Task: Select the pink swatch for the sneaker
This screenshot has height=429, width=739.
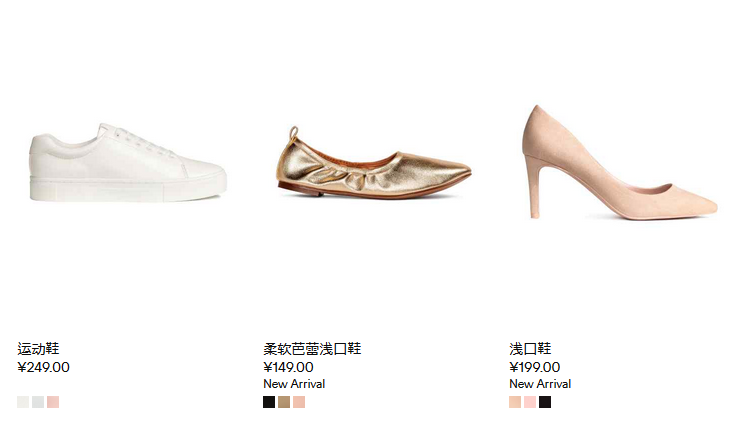Action: click(x=53, y=402)
